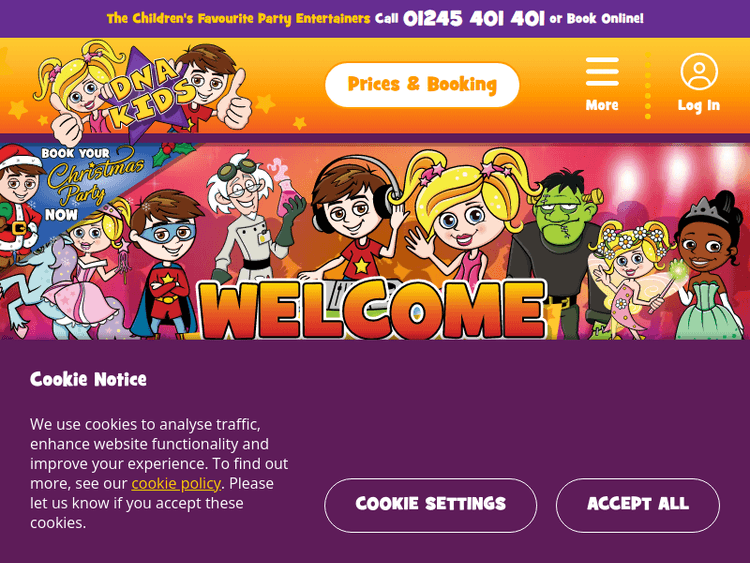The width and height of the screenshot is (750, 563).
Task: Follow the cookie policy link
Action: pyautogui.click(x=176, y=484)
